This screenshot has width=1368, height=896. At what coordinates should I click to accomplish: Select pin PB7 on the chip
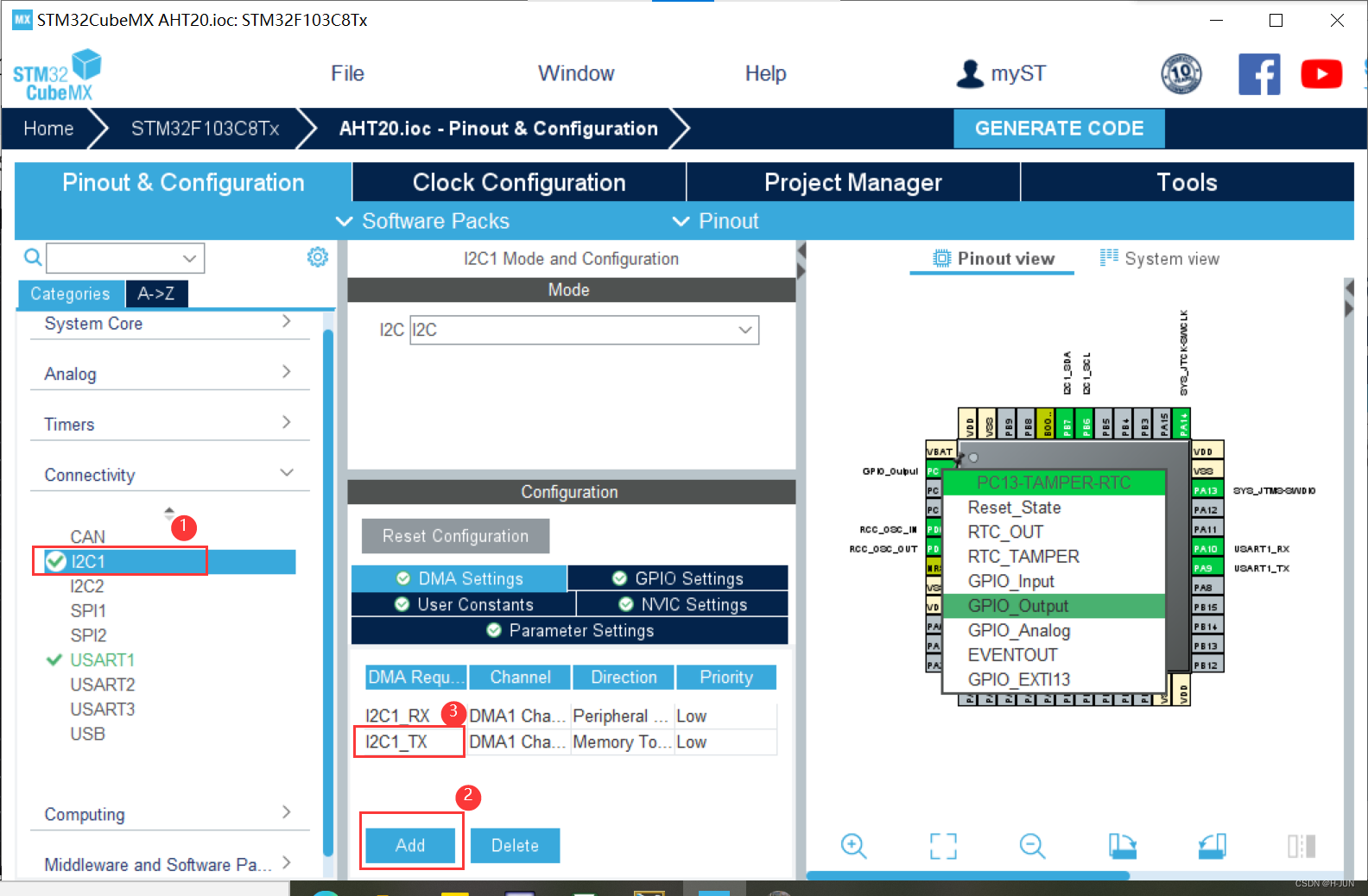[1067, 423]
